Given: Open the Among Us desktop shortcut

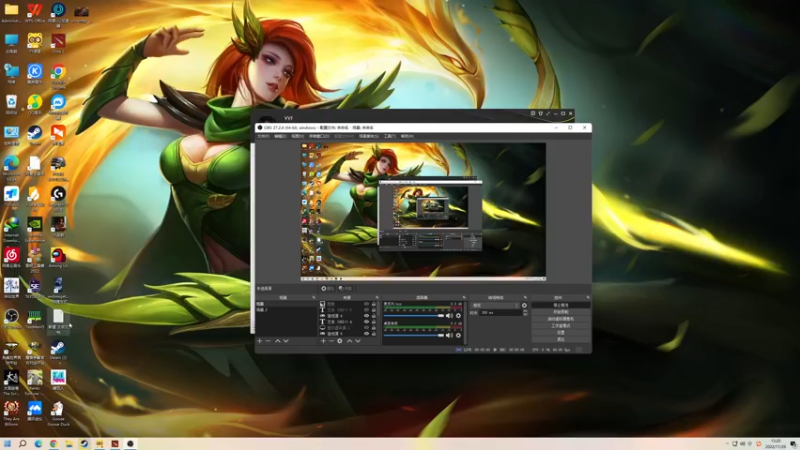Looking at the screenshot, I should (58, 258).
